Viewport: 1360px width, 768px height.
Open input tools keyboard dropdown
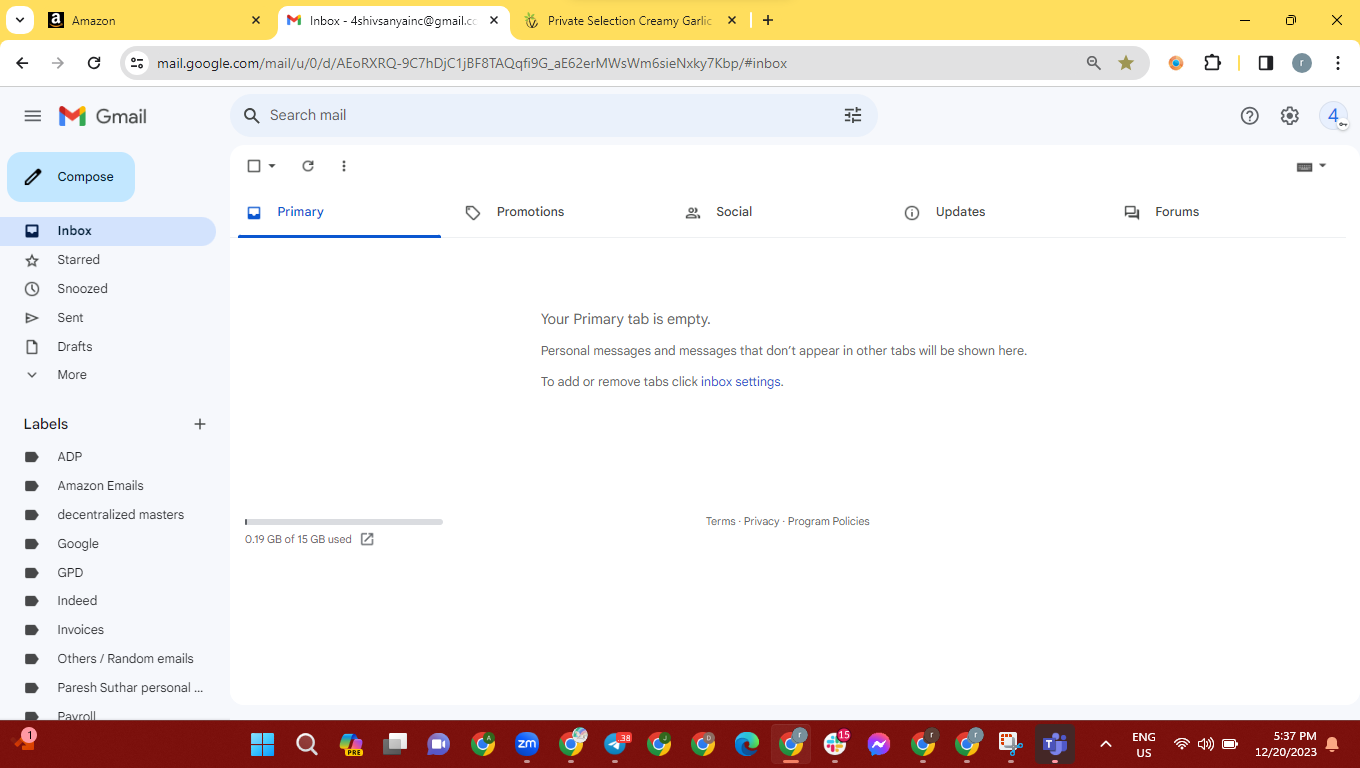(1311, 166)
